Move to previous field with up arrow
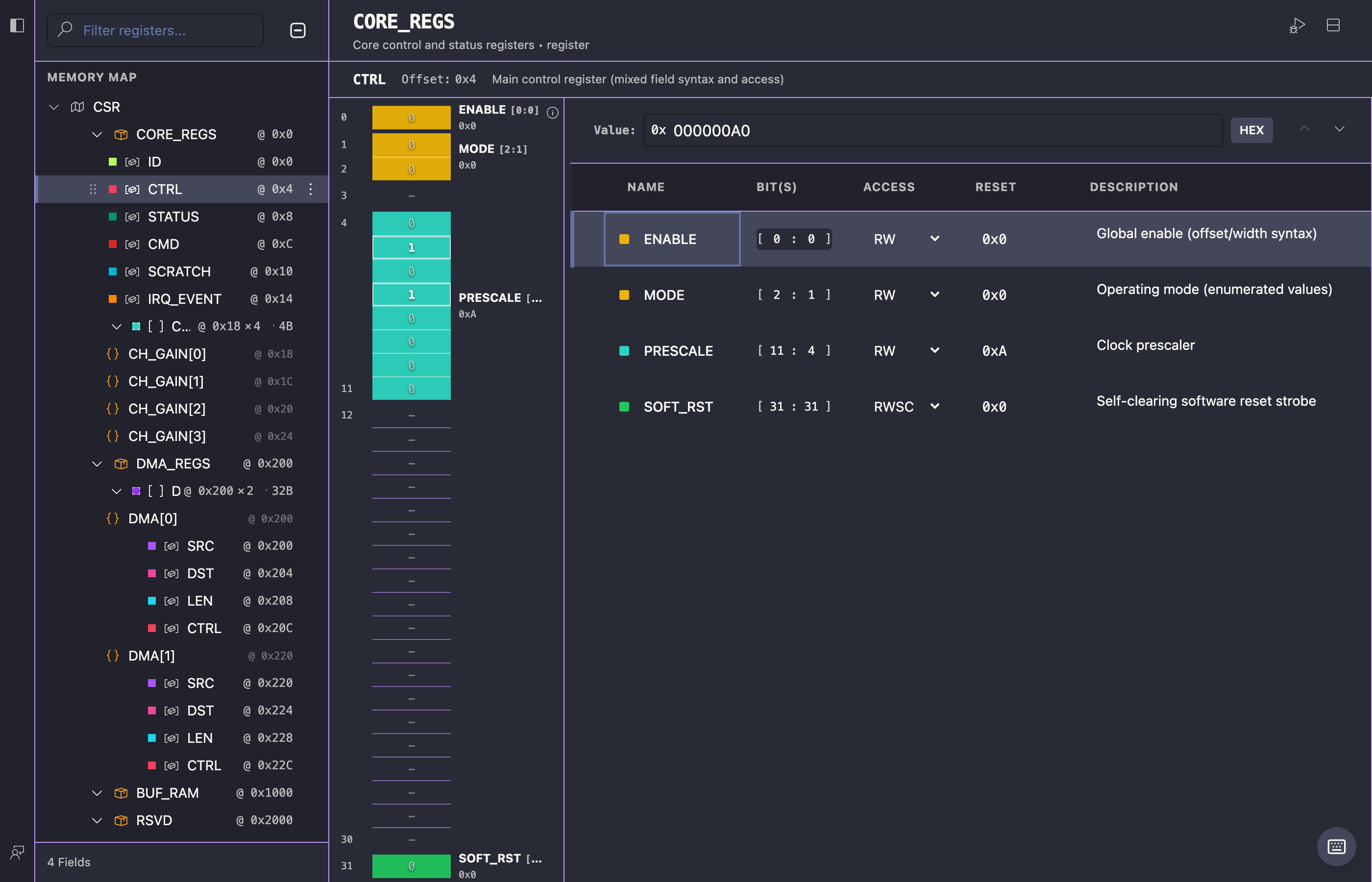Screen dimensions: 1372x882 1304,129
